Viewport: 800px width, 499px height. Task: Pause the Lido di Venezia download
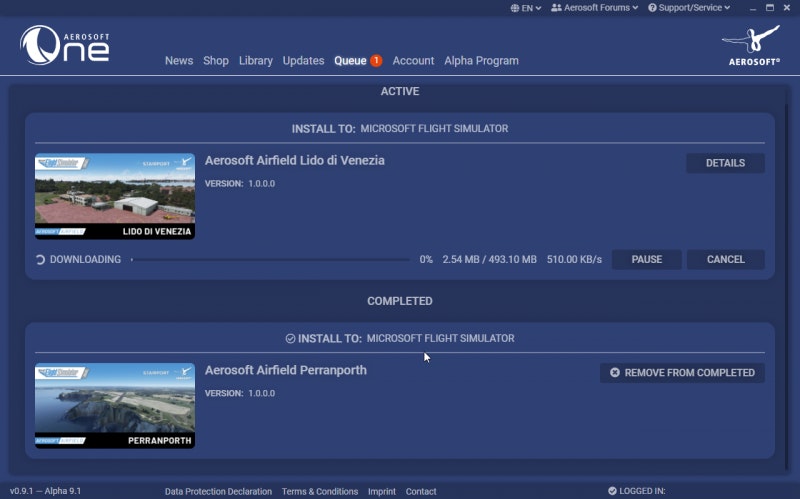646,260
